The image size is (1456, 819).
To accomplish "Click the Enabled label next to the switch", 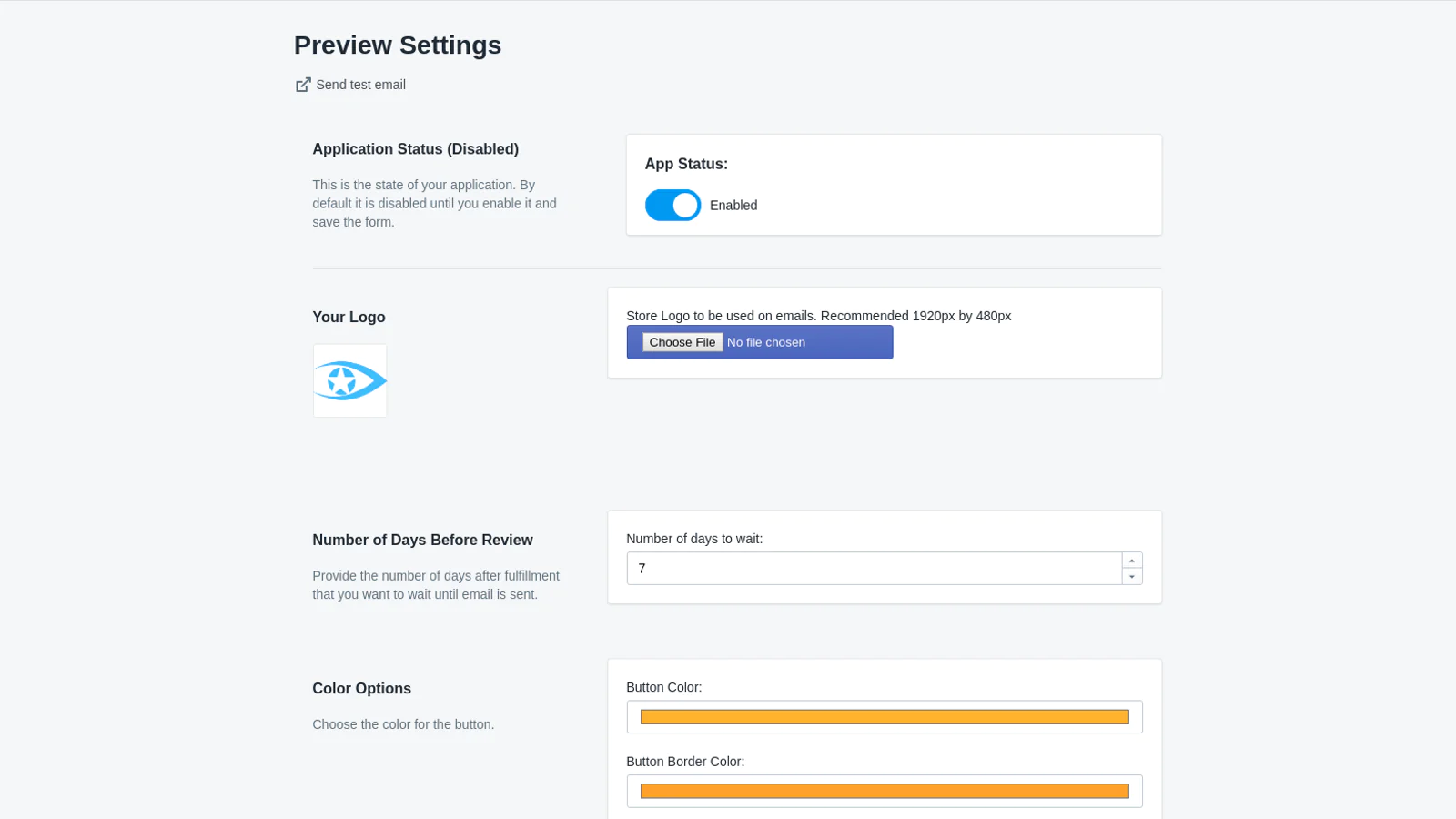I will [733, 206].
